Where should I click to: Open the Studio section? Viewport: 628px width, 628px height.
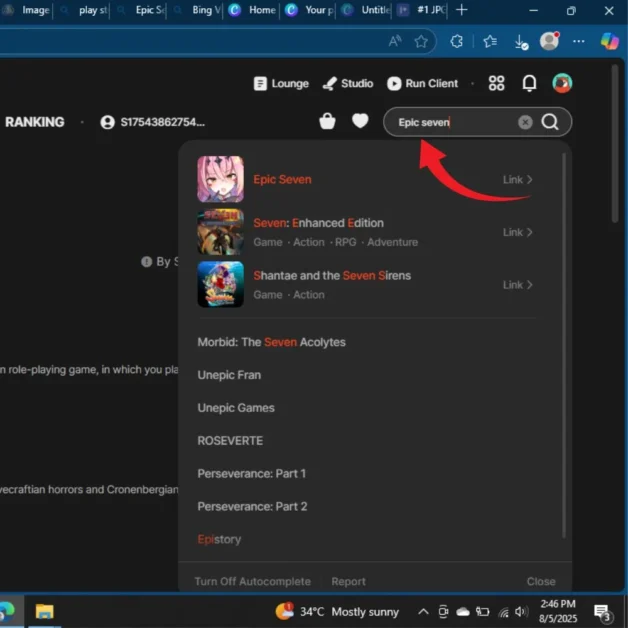click(x=348, y=83)
